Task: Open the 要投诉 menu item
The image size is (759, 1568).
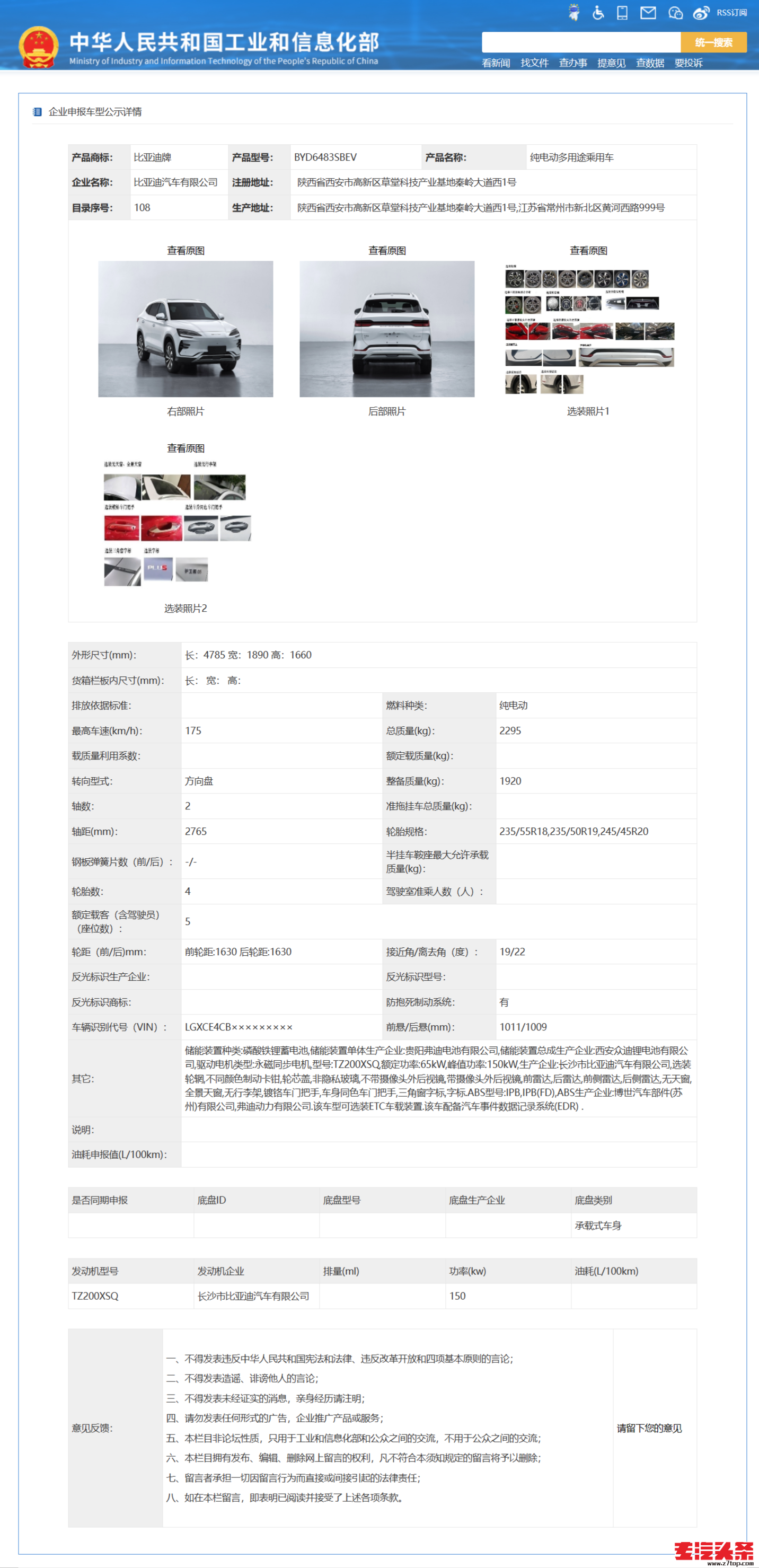Action: tap(689, 63)
